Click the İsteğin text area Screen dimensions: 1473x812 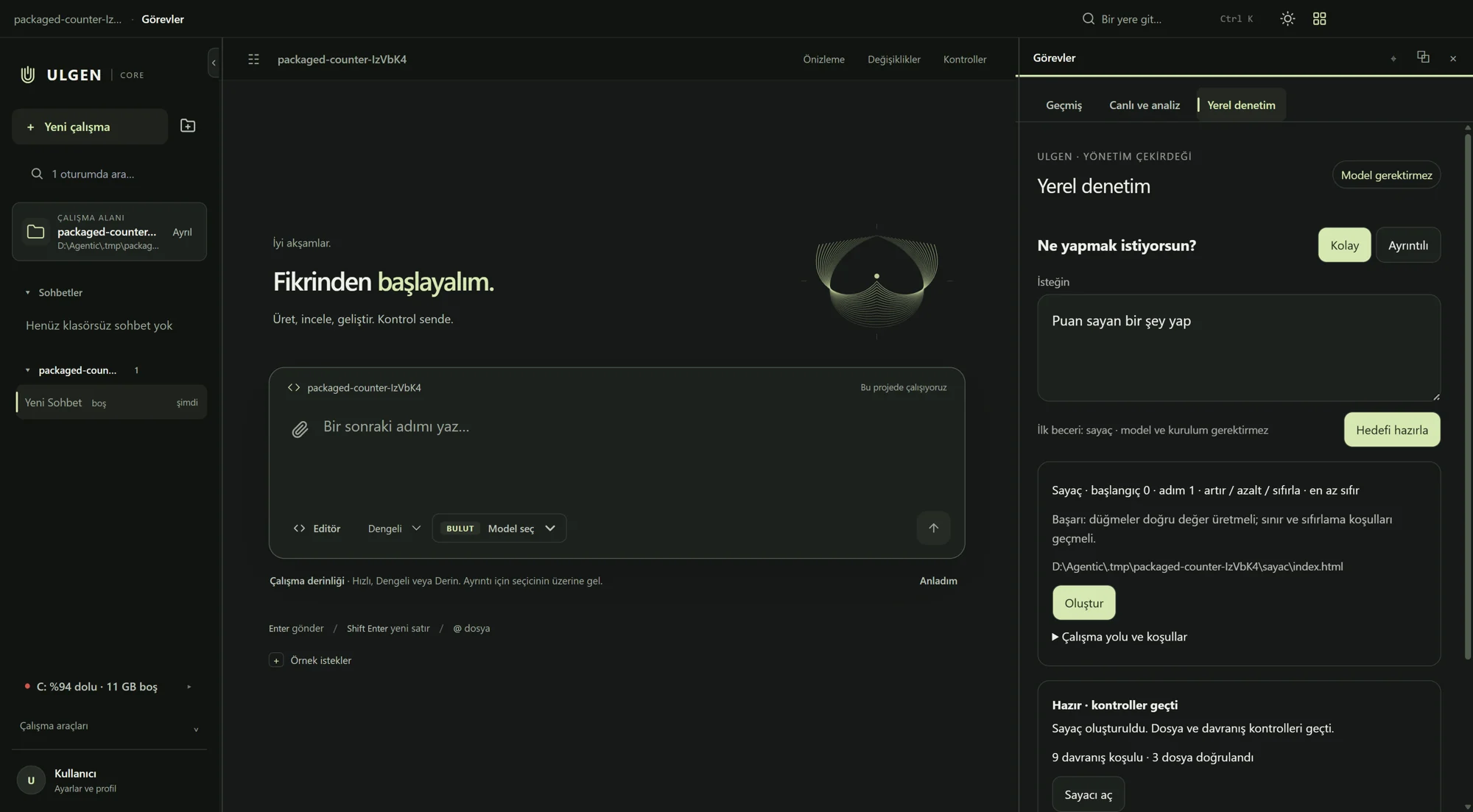(1239, 348)
